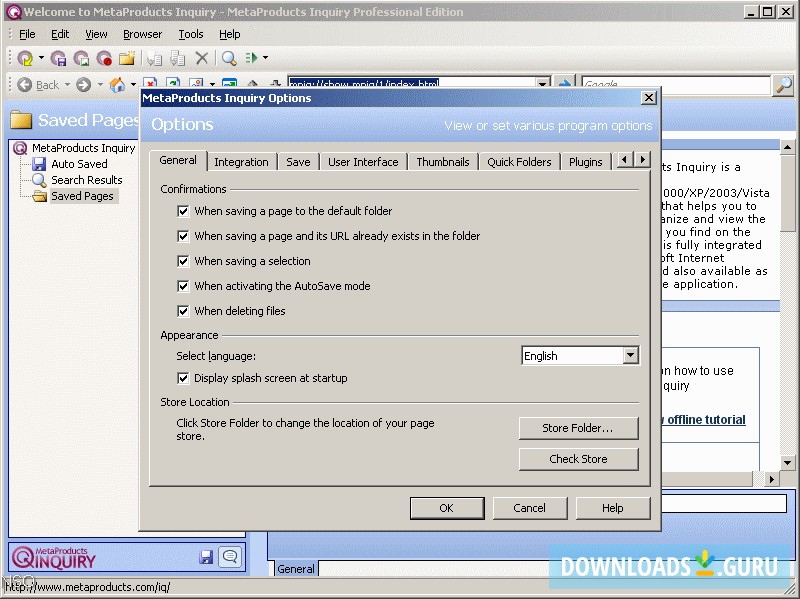Click the Store Folder button

click(x=578, y=428)
